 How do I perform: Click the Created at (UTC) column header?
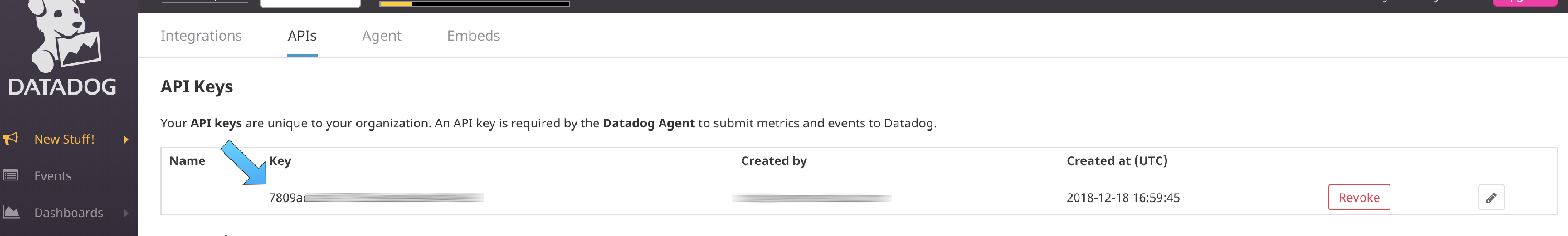point(1116,161)
